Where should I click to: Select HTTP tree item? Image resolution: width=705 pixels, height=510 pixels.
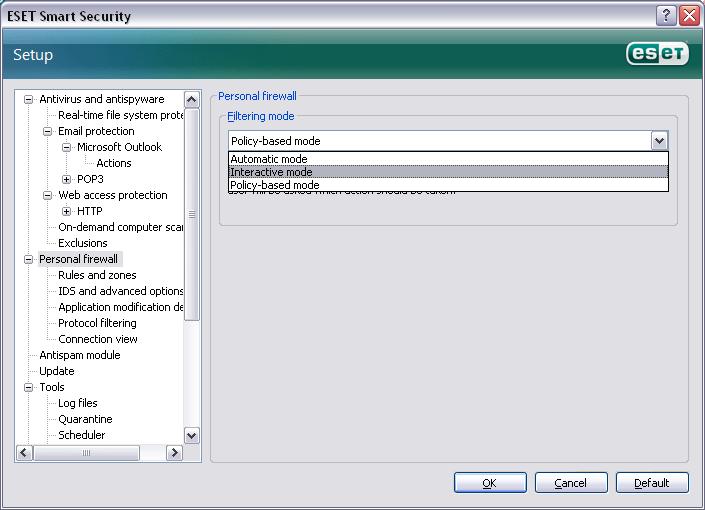pos(89,211)
